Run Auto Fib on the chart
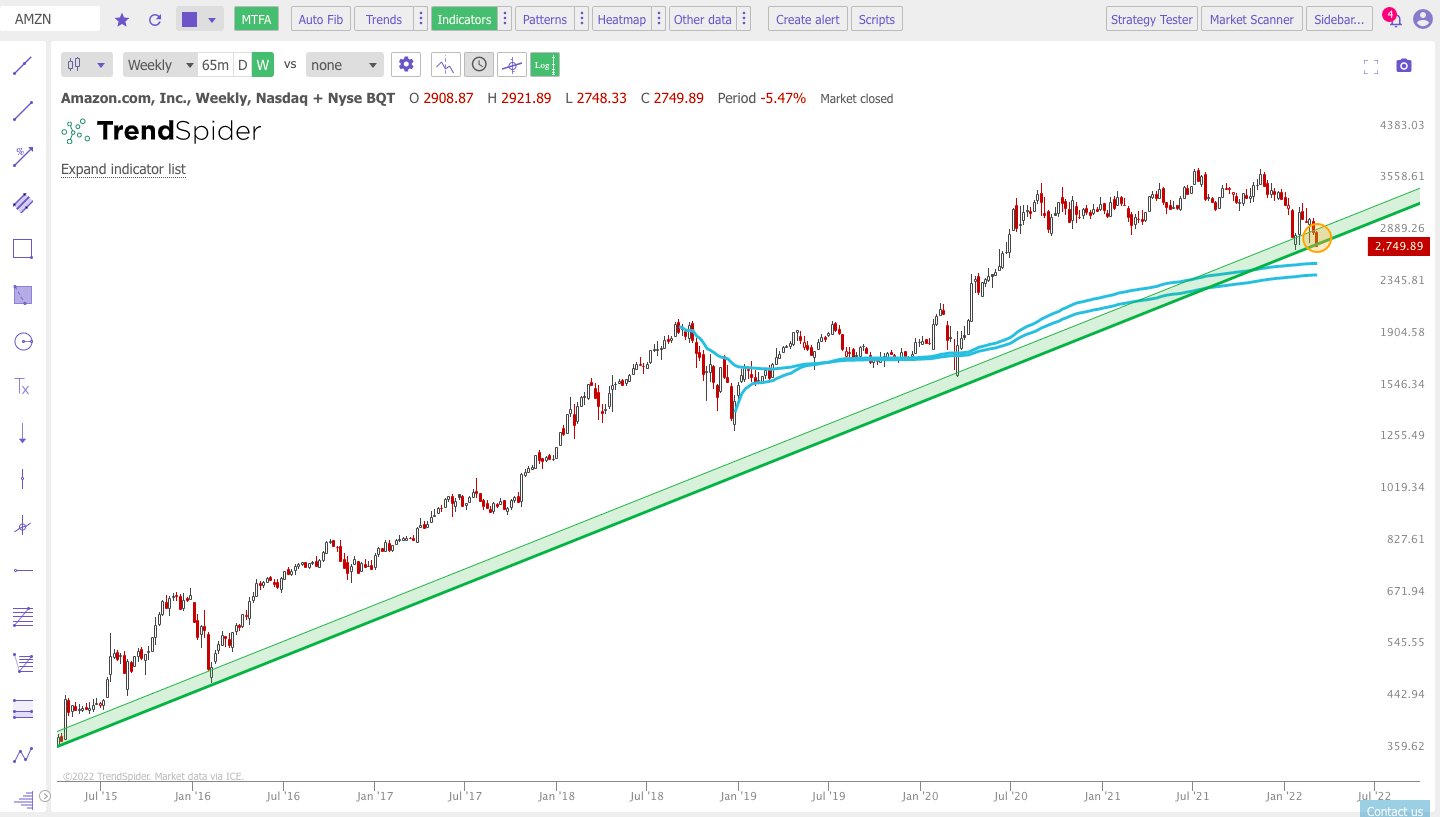1440x817 pixels. coord(321,19)
